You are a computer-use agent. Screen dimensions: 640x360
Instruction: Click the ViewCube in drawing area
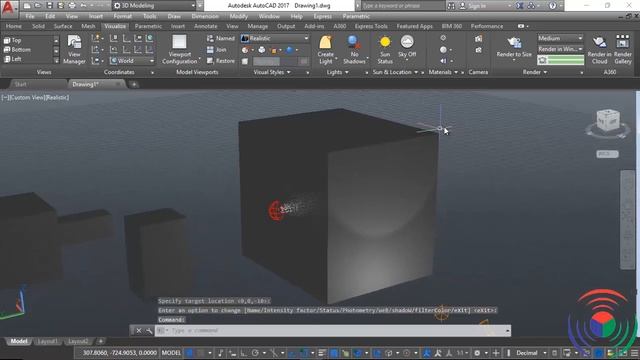click(608, 120)
